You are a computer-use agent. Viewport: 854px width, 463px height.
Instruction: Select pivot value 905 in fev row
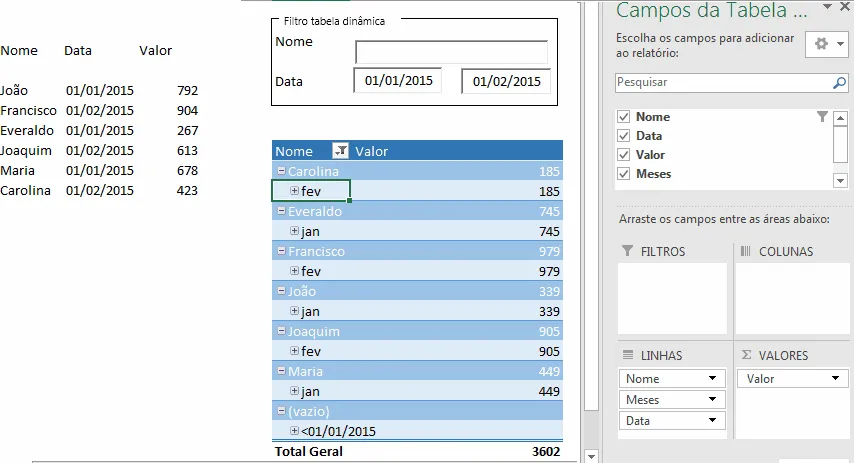coord(549,351)
